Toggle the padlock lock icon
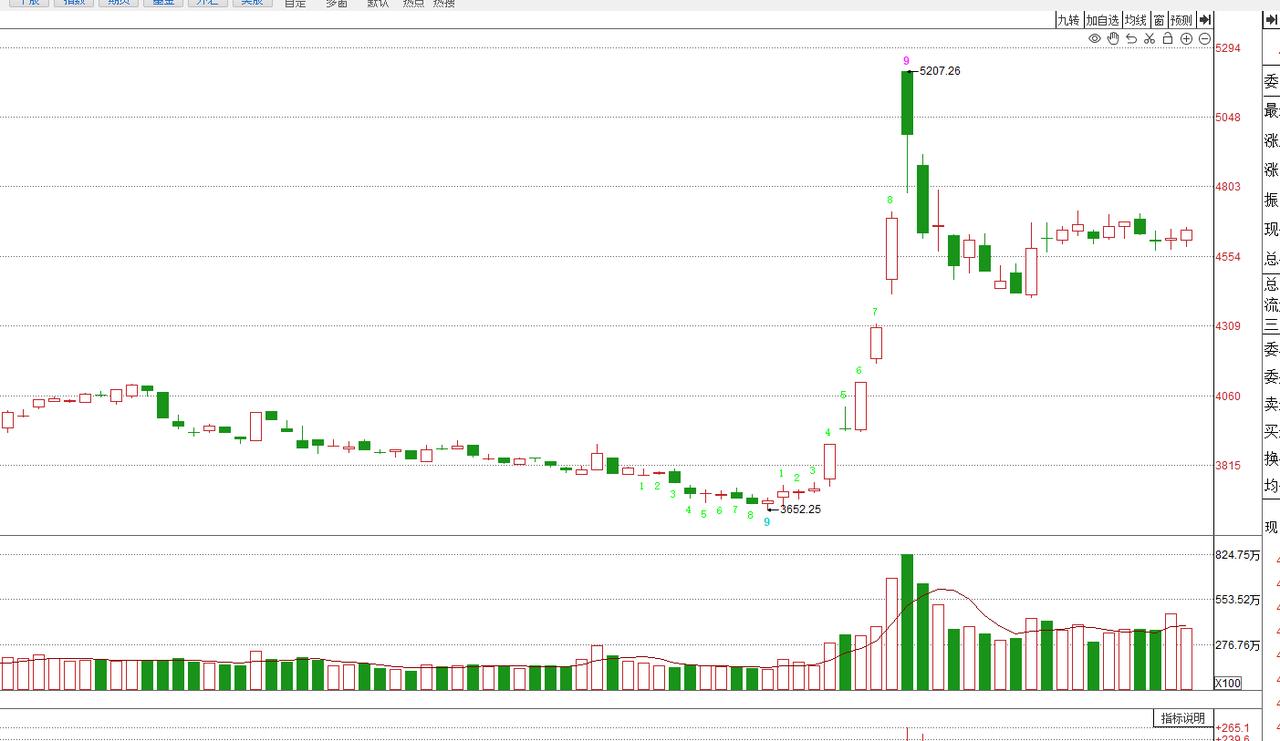1280x741 pixels. 1167,39
